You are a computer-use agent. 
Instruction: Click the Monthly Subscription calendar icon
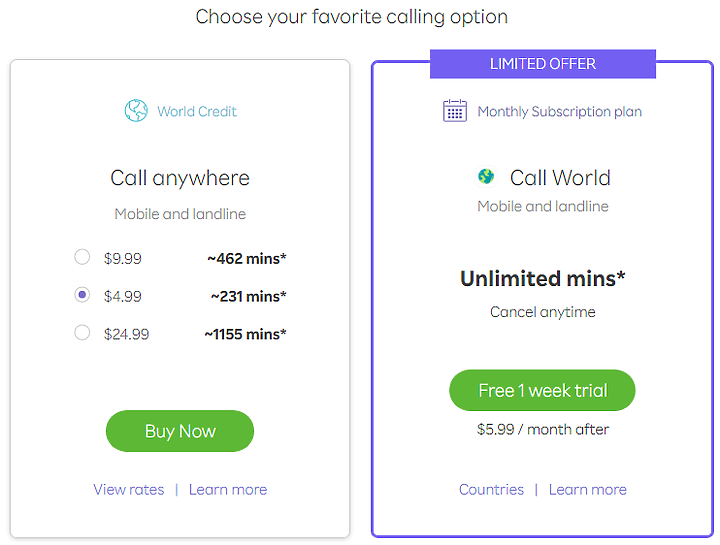coord(455,111)
